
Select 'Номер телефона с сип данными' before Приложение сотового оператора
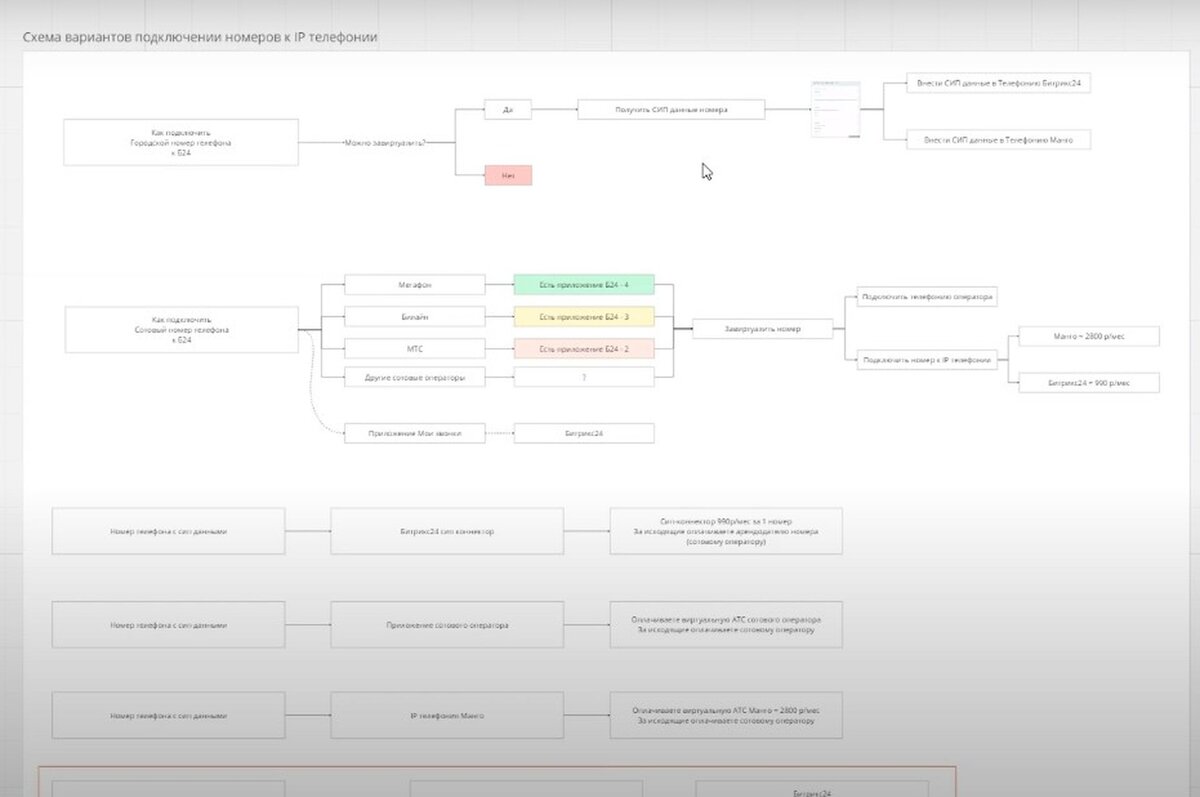click(x=168, y=624)
